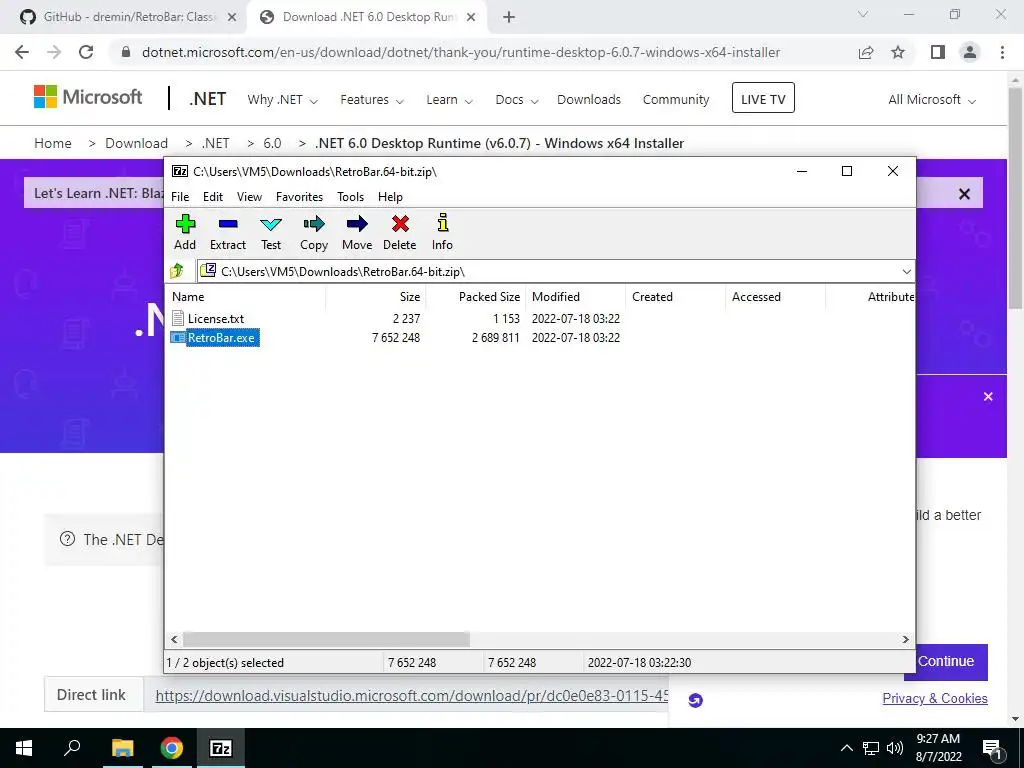
Task: Dismiss the Let's Learn .NET banner
Action: coord(964,194)
